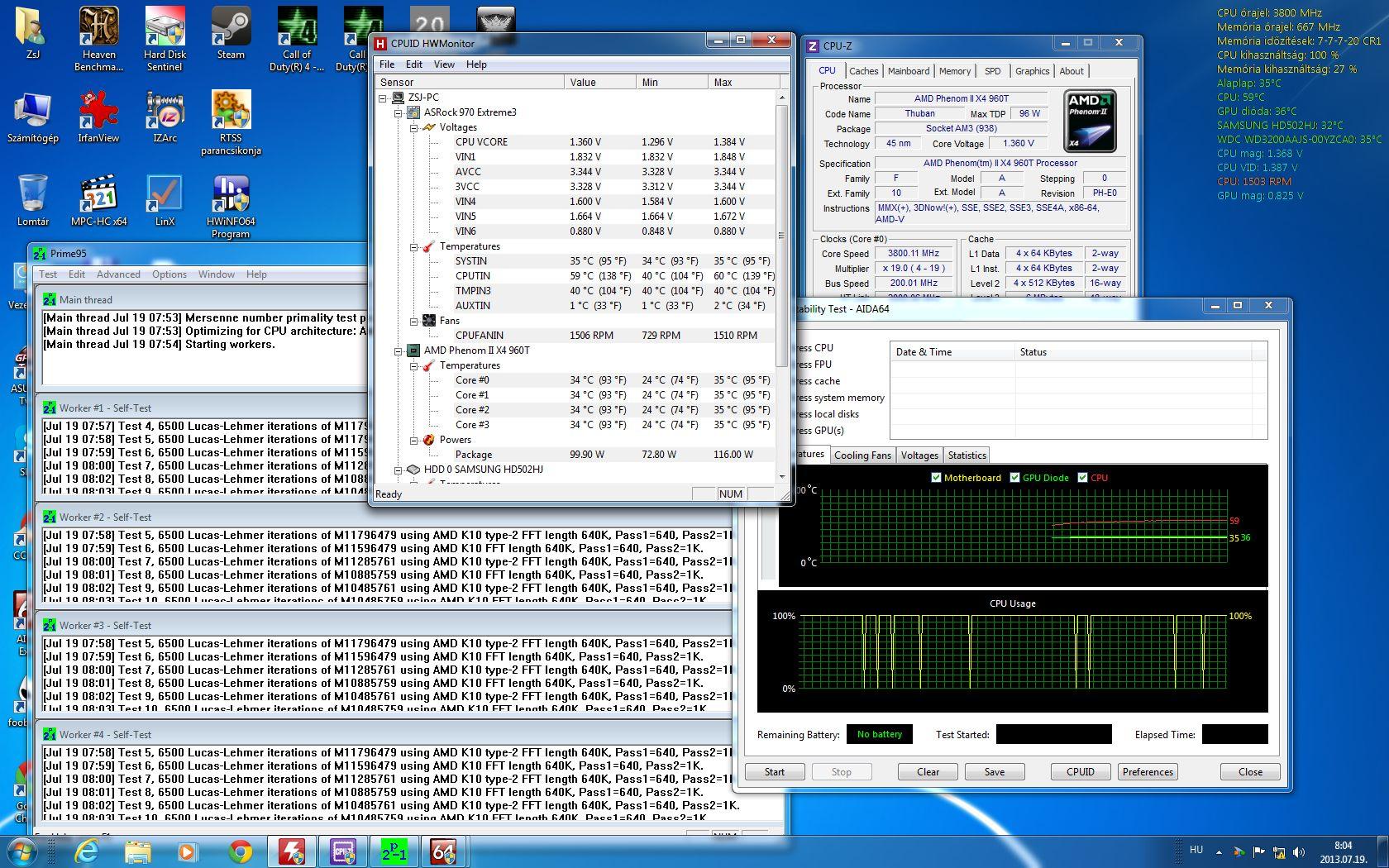1389x868 pixels.
Task: Open Windows Explorer folder on taskbar
Action: click(x=137, y=851)
